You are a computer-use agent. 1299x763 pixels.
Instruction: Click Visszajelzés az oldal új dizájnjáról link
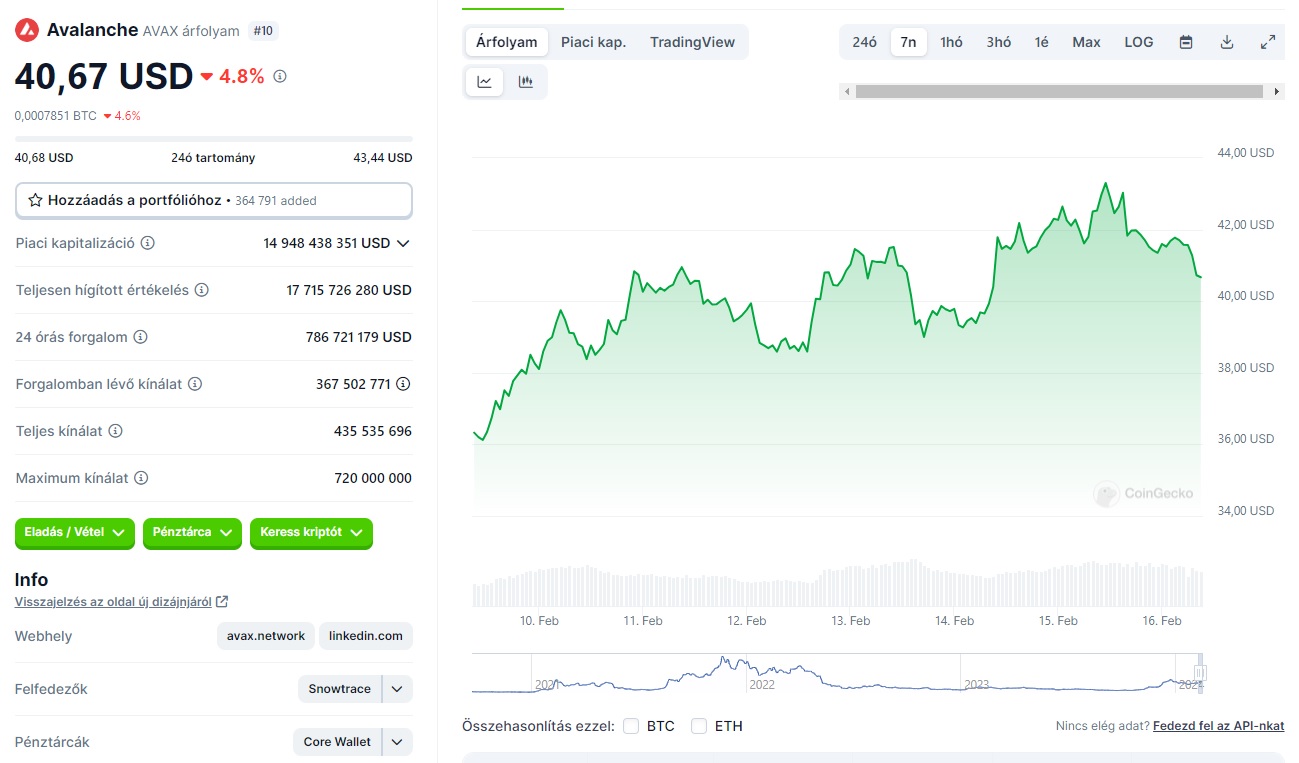pyautogui.click(x=113, y=602)
